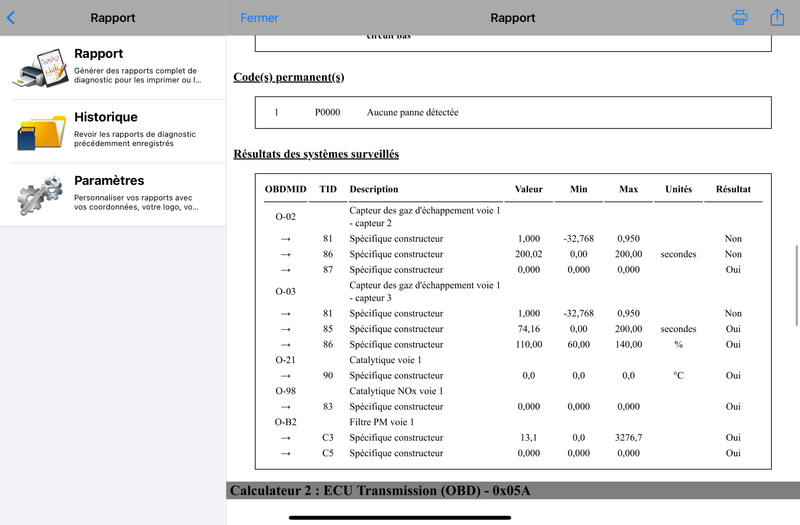Image resolution: width=800 pixels, height=525 pixels.
Task: Open Historique menu entry
Action: [x=113, y=132]
